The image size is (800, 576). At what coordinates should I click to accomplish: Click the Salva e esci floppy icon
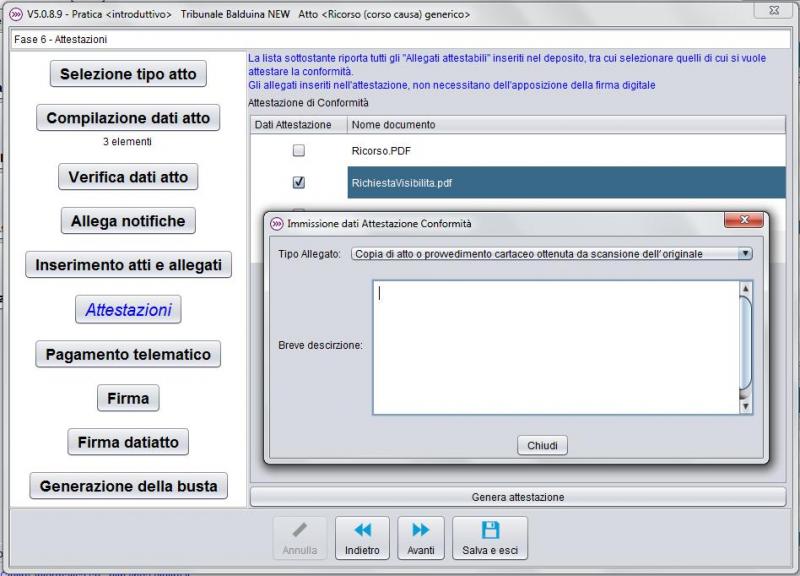489,539
